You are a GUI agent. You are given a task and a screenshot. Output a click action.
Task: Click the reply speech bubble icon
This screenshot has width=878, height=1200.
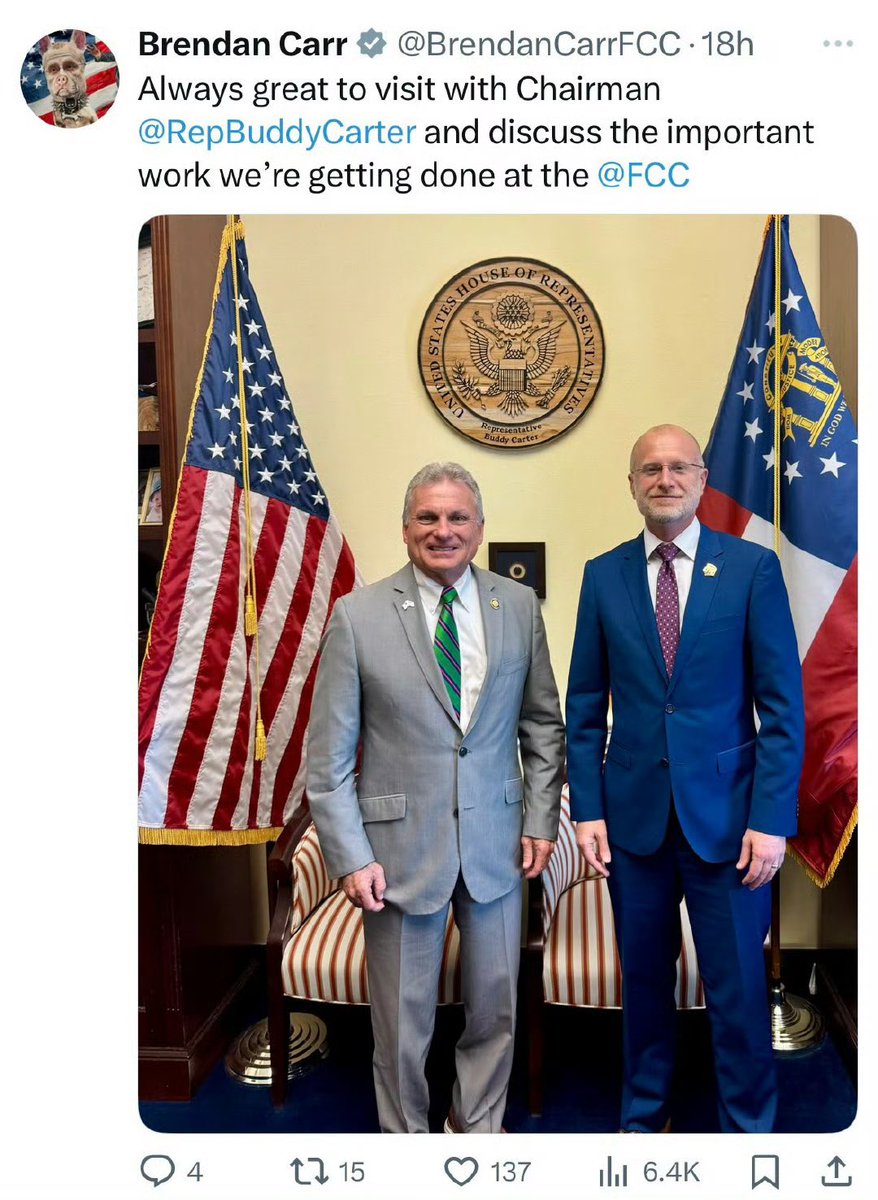click(x=158, y=1170)
